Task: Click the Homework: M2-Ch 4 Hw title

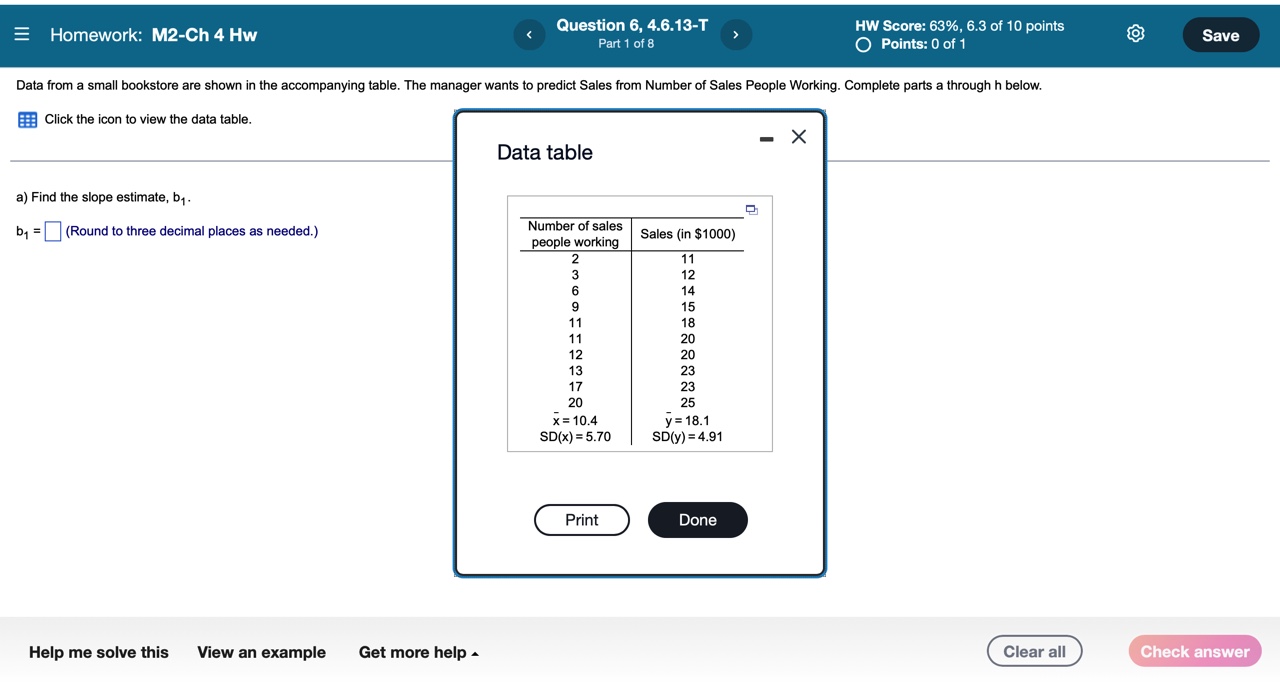Action: (x=153, y=35)
